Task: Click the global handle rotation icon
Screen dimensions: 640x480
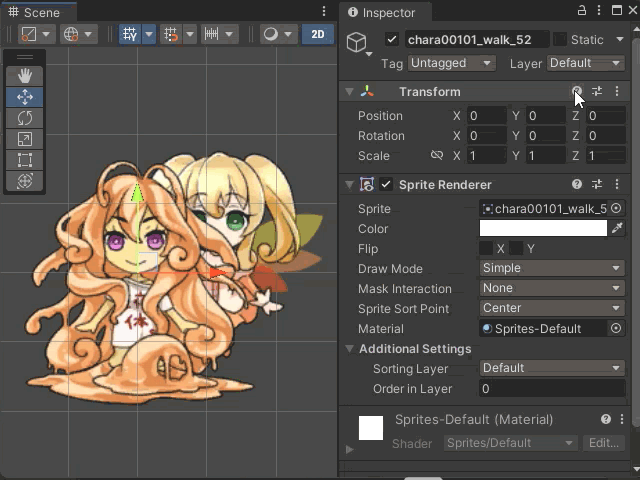Action: (x=71, y=34)
